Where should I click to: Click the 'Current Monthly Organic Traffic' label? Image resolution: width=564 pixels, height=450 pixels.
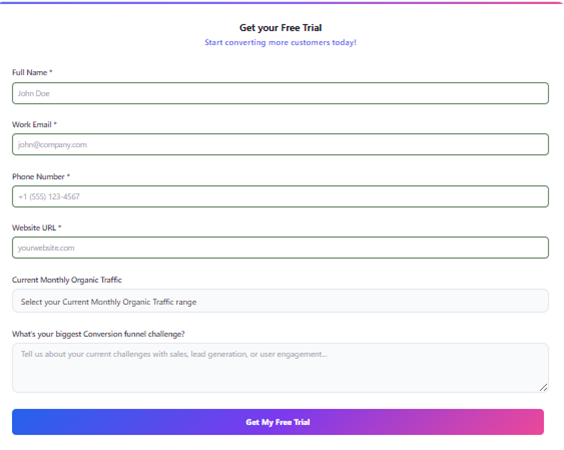[x=67, y=280]
